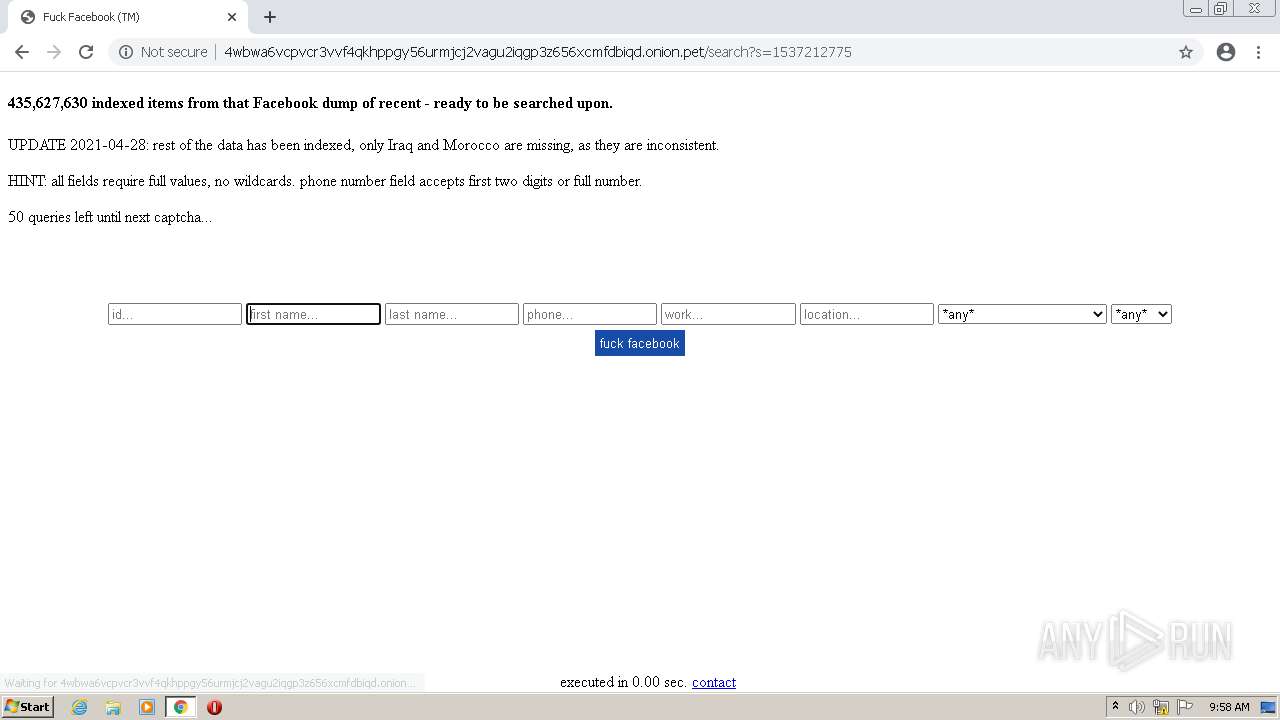Screen dimensions: 1280x720
Task: Focus the last name field
Action: coord(452,314)
